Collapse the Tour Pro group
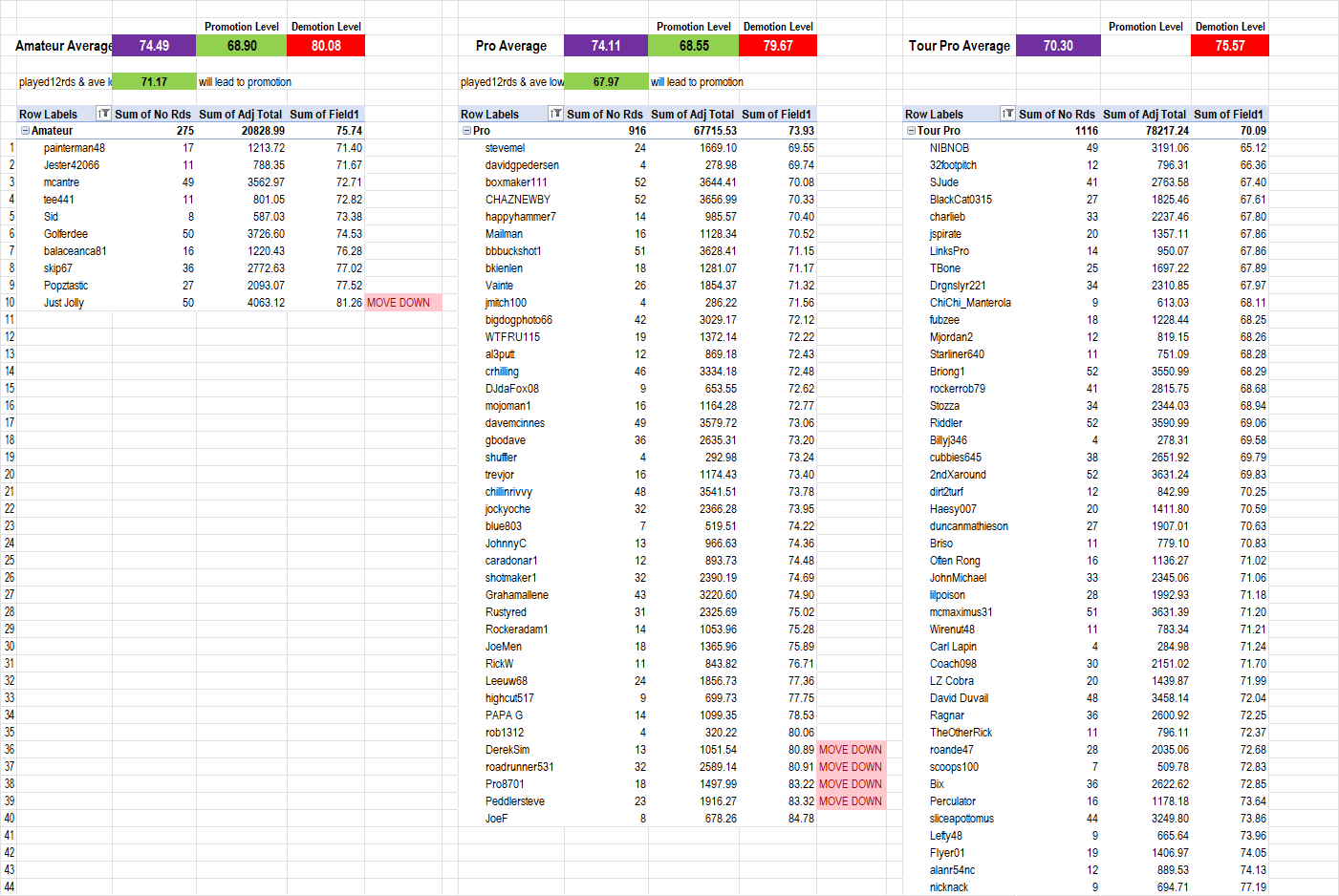This screenshot has width=1339, height=896. [x=911, y=131]
